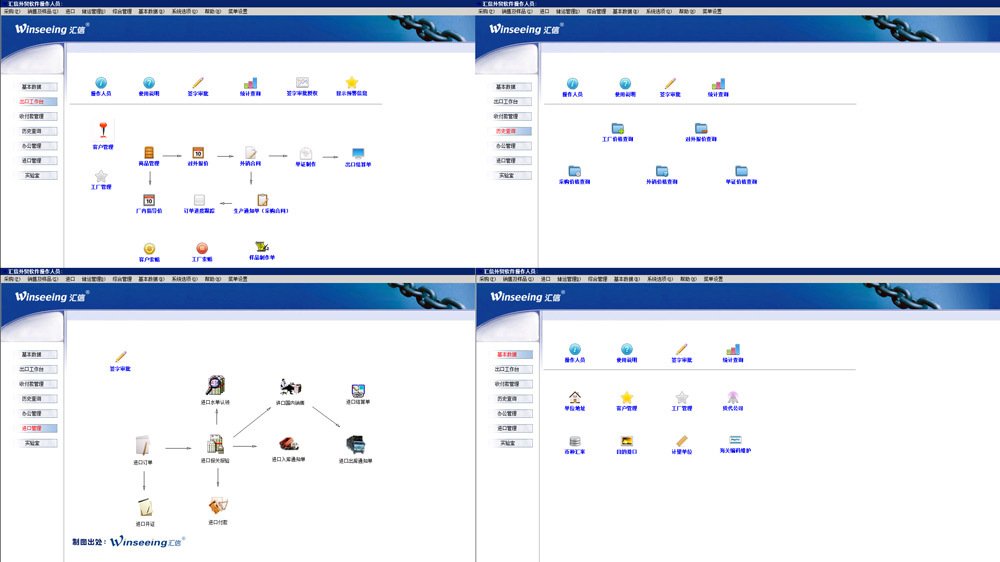Open 海关编码维护 customs code maintenance
1000x562 pixels.
pos(735,440)
